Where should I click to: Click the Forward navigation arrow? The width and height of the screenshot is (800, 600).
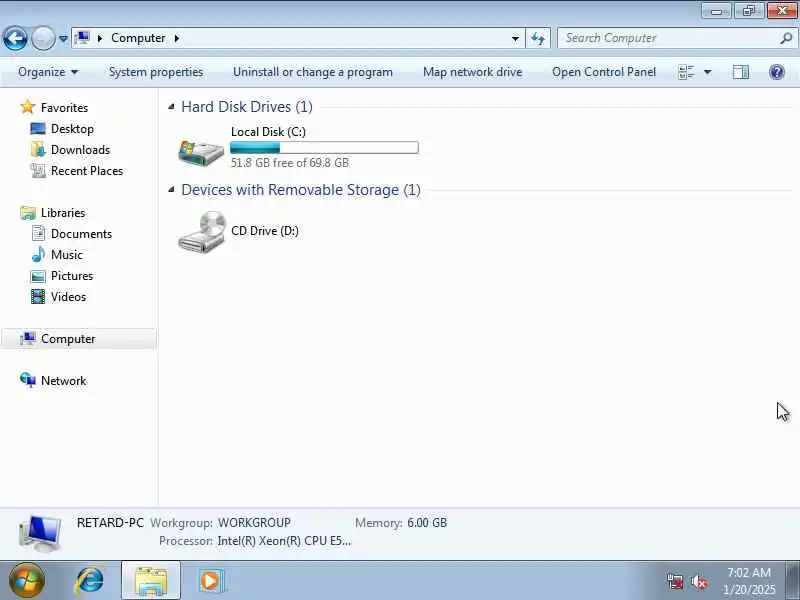tap(43, 38)
